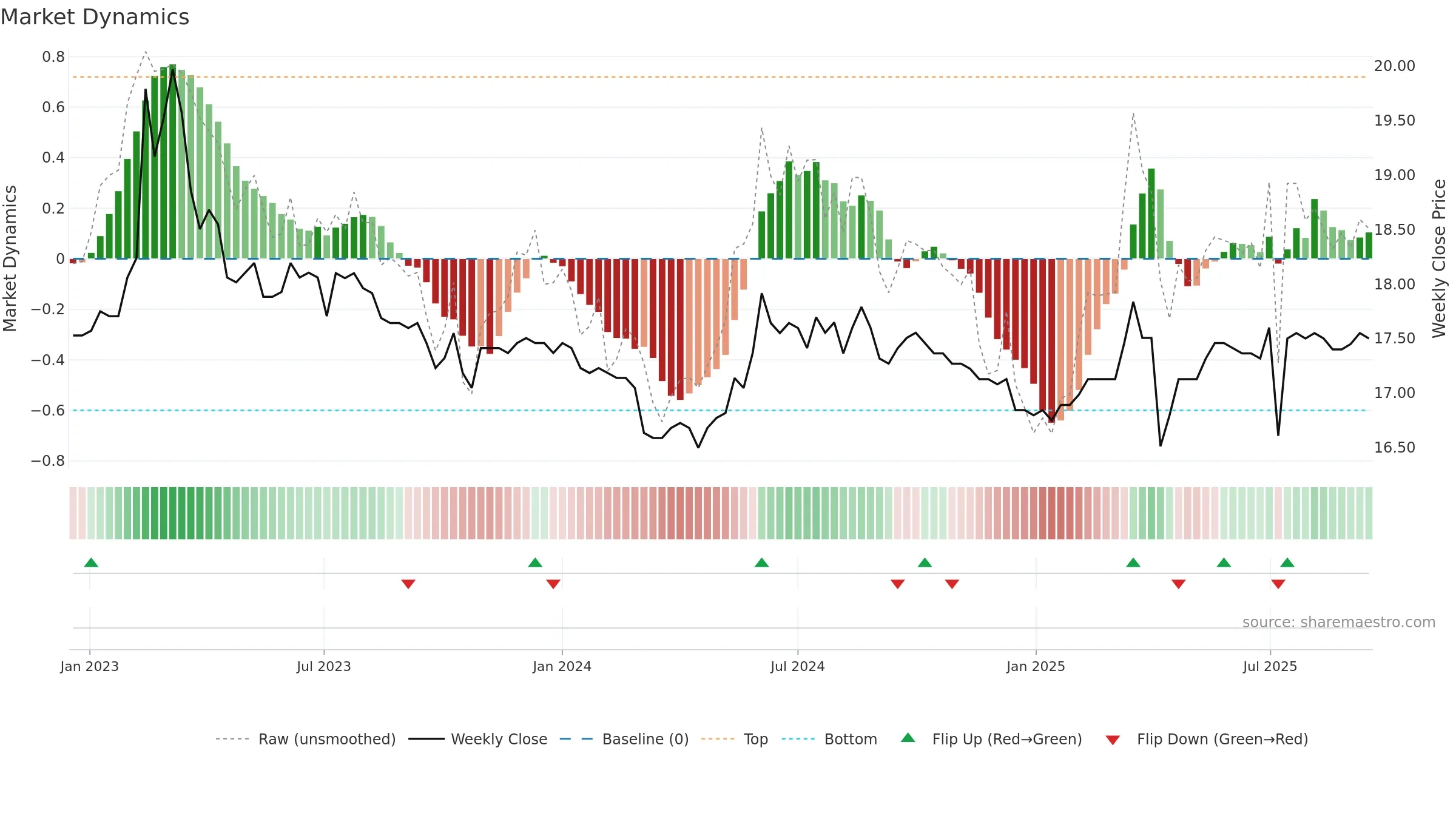Click the green flip-up triangle at Jan 2023
The height and width of the screenshot is (819, 1456).
tap(91, 562)
